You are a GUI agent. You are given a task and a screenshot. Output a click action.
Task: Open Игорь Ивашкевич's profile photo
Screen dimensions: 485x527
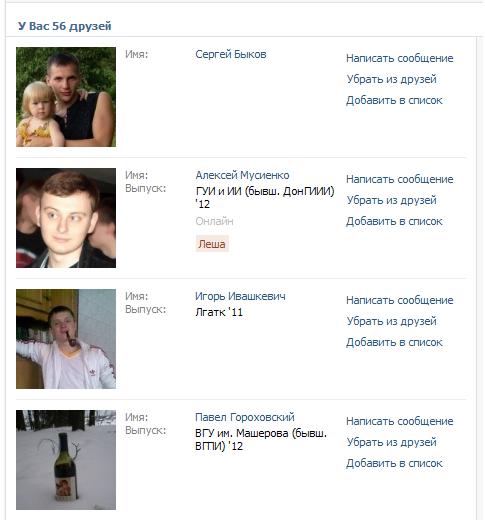point(66,339)
